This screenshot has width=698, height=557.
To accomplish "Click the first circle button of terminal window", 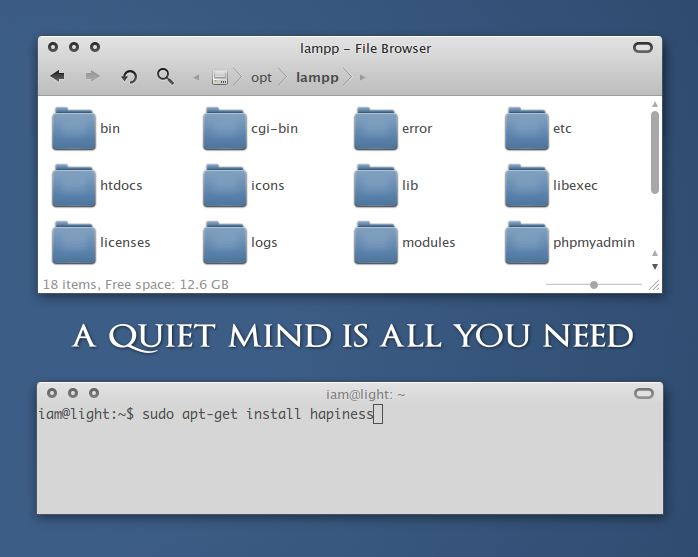I will (52, 393).
